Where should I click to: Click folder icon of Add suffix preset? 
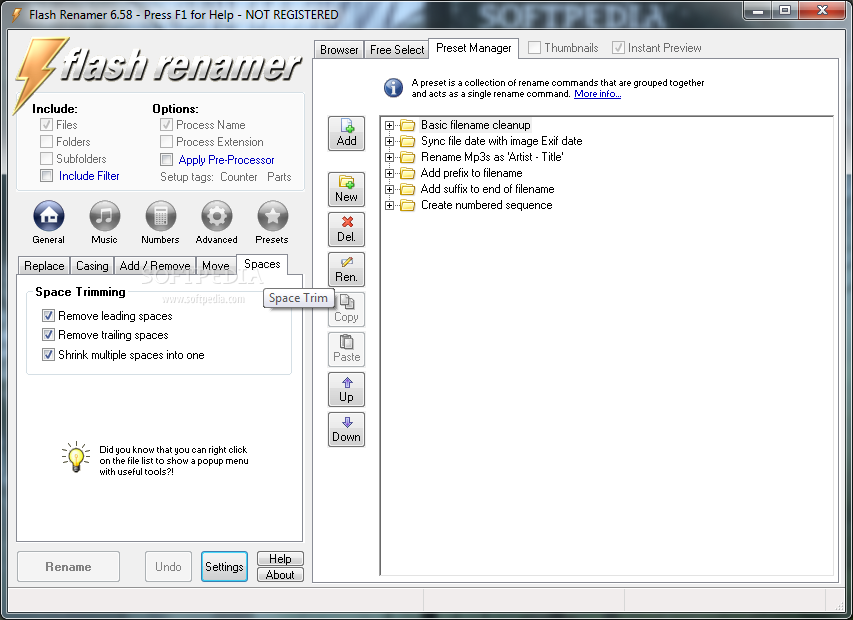[x=407, y=190]
